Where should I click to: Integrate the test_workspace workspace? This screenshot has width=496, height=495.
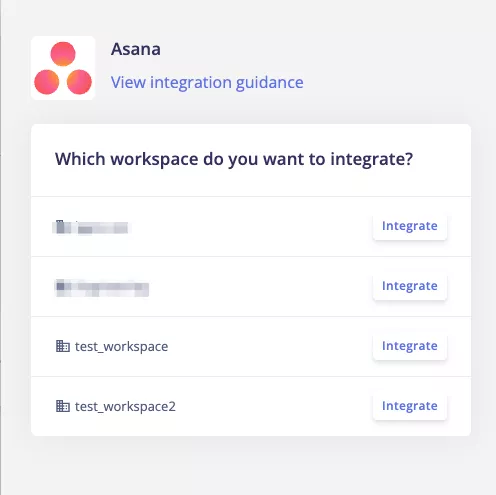coord(410,346)
